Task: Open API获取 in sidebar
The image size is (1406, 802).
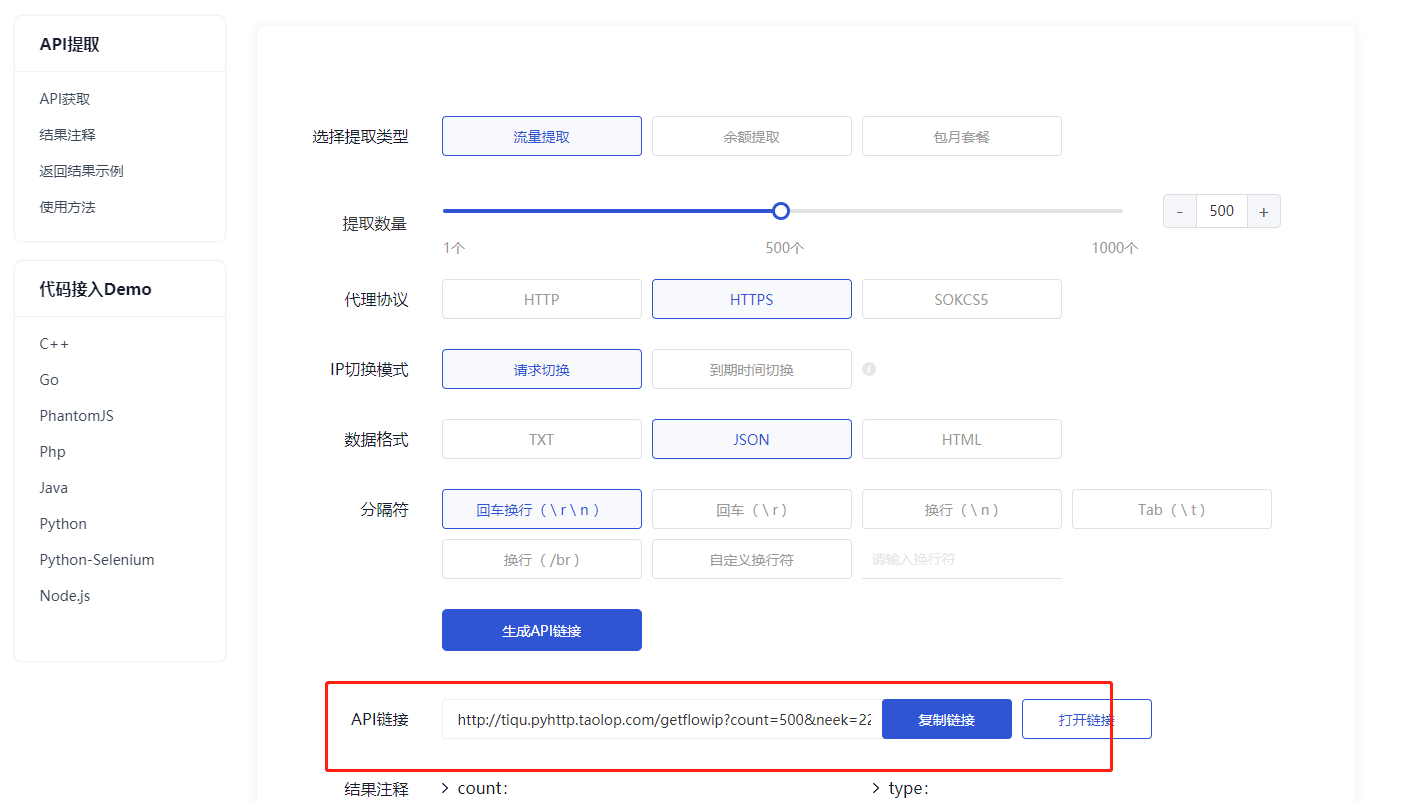Action: click(65, 99)
